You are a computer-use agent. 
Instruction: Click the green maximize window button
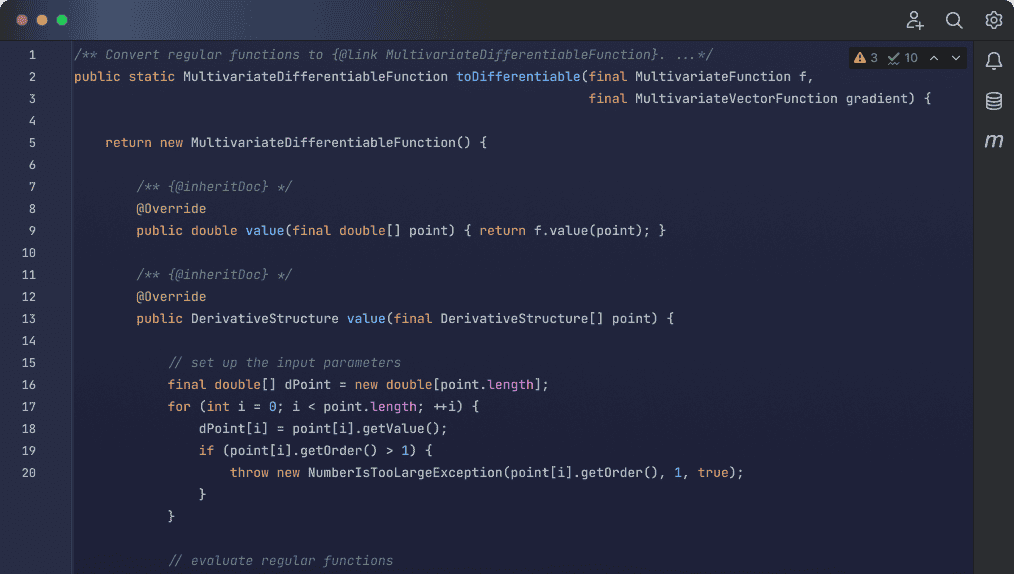[62, 20]
